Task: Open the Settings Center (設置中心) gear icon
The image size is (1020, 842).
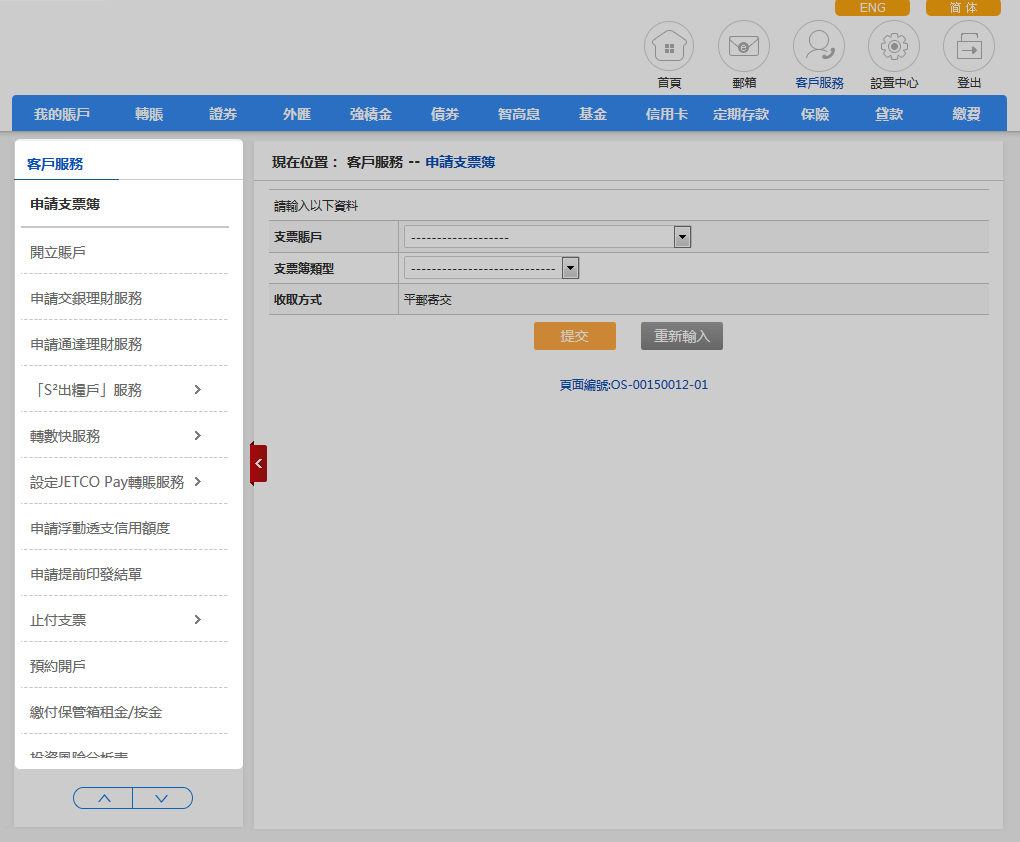Action: (x=894, y=47)
